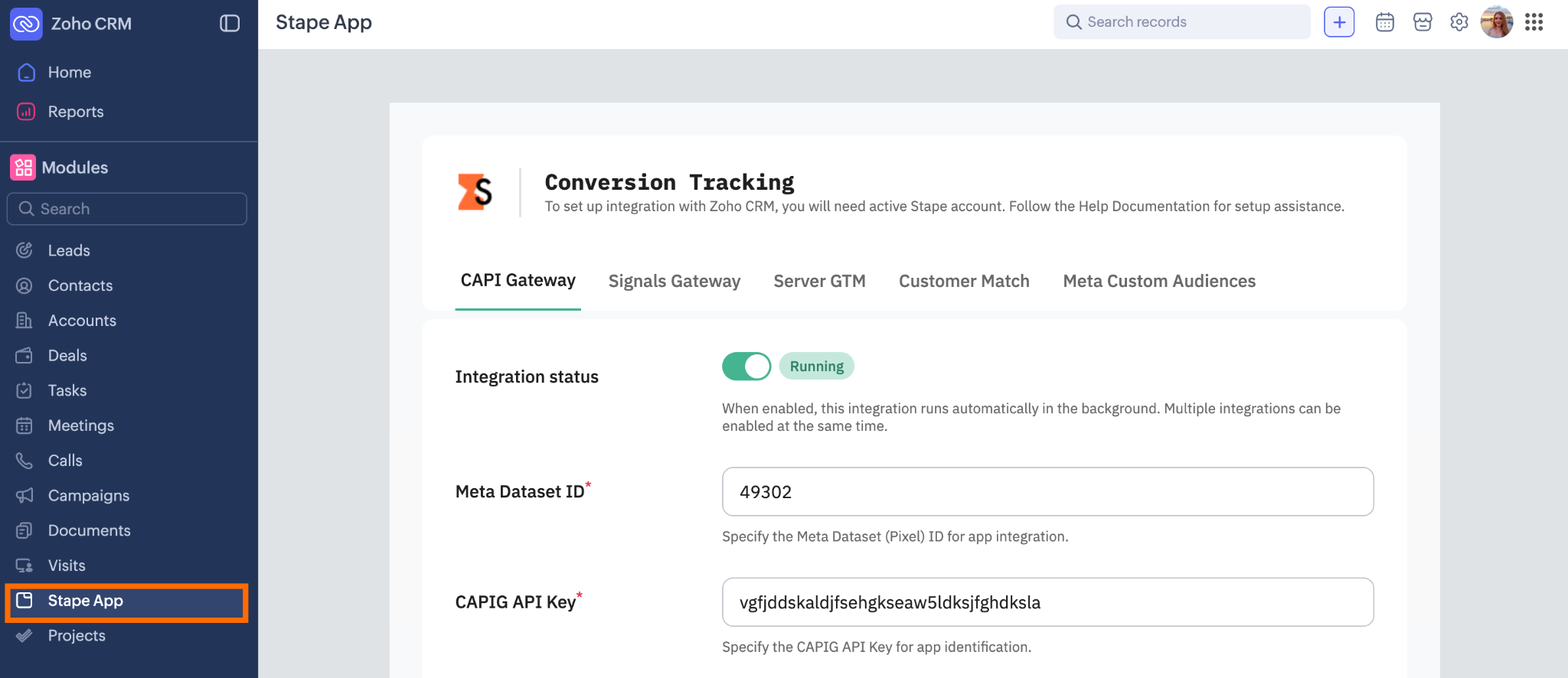The width and height of the screenshot is (1568, 678).
Task: Switch to the CAPI Gateway tab
Action: pyautogui.click(x=518, y=281)
